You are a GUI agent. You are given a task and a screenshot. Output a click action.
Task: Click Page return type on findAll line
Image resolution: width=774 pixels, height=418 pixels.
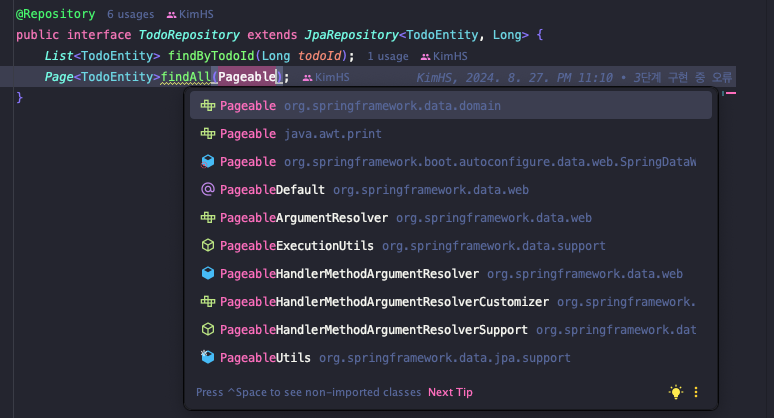(59, 77)
